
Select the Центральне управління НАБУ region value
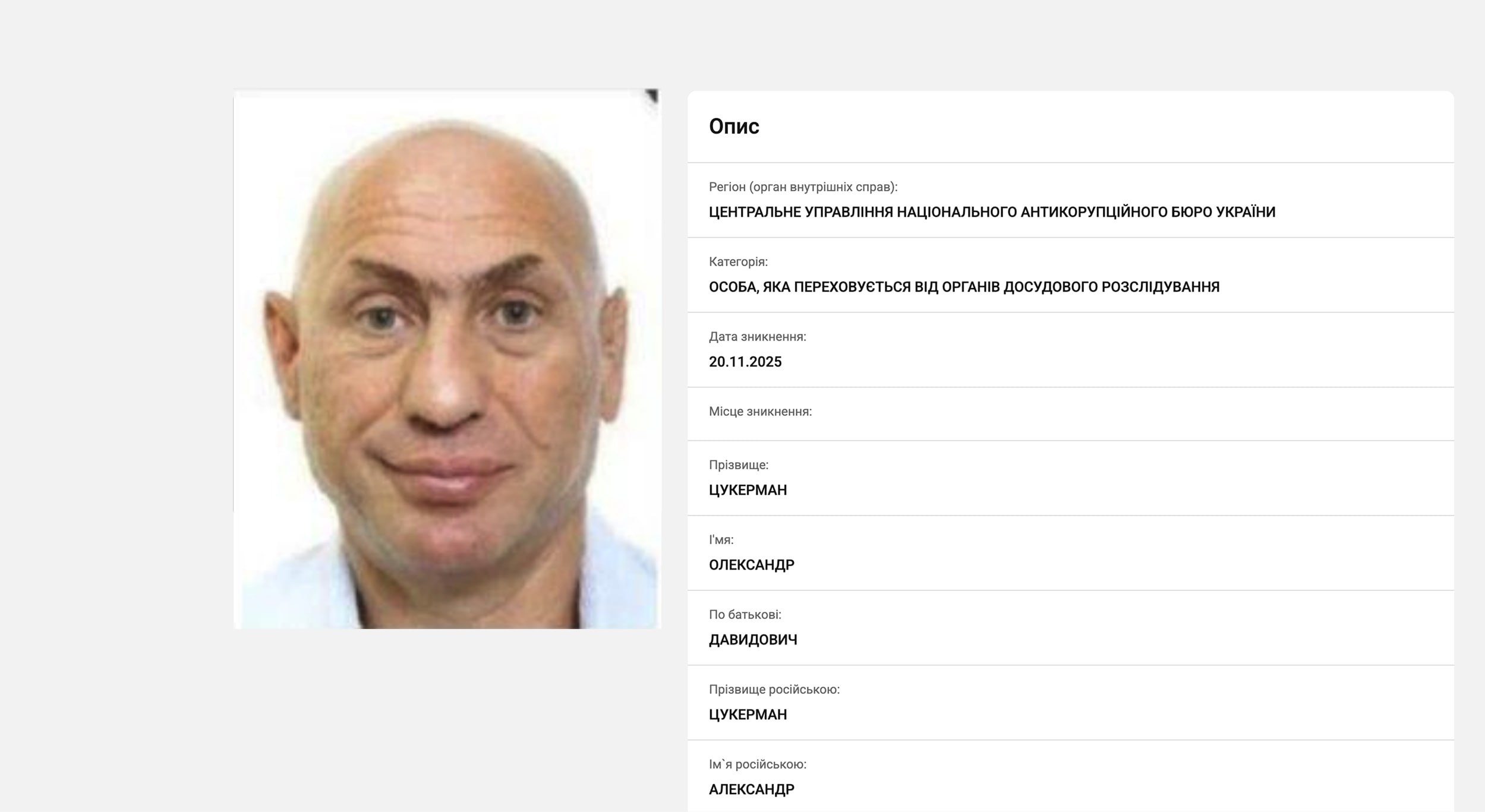click(x=992, y=212)
